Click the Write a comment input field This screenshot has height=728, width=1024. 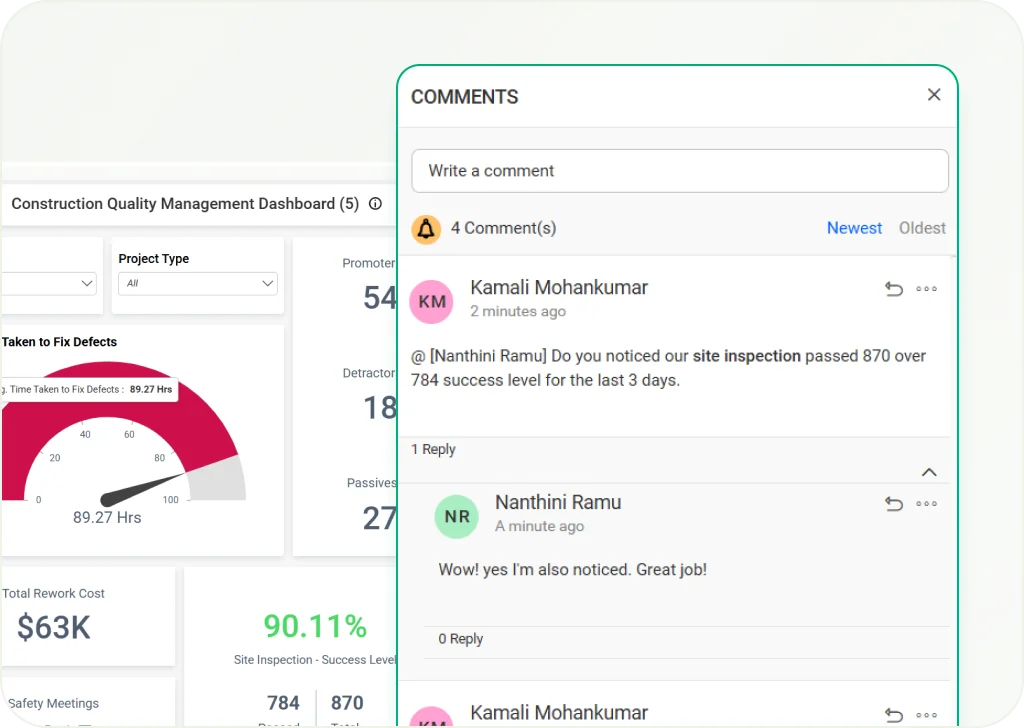pos(680,171)
